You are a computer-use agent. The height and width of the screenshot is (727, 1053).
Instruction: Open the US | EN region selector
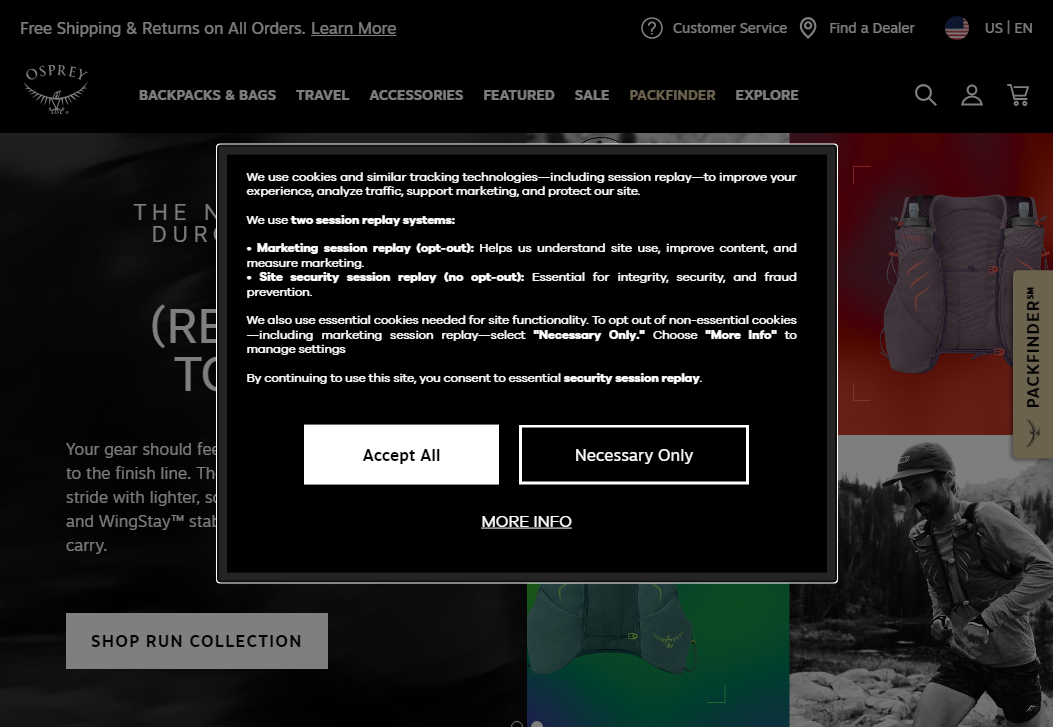click(1008, 28)
